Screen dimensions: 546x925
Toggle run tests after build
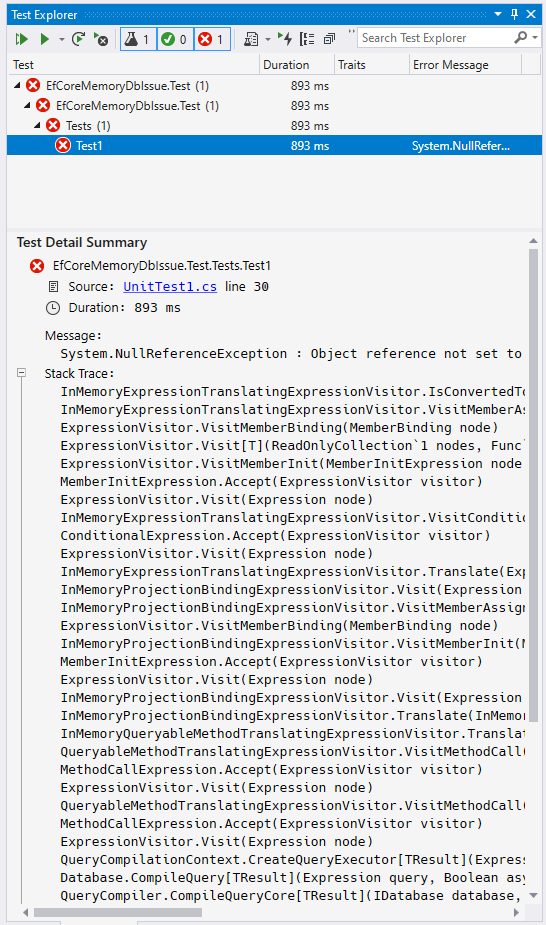285,39
